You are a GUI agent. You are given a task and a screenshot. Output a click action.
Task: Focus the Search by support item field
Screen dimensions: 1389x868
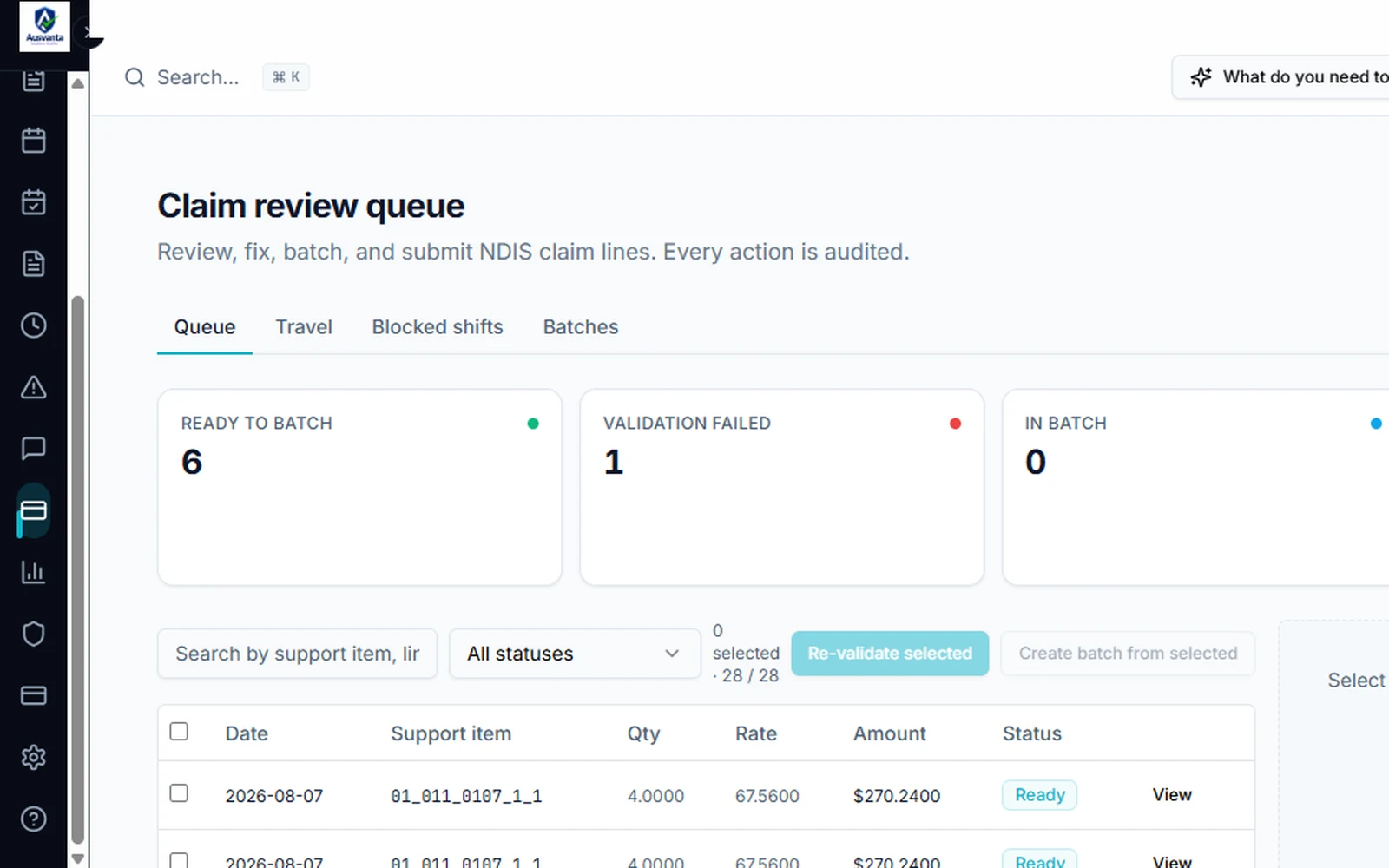297,654
